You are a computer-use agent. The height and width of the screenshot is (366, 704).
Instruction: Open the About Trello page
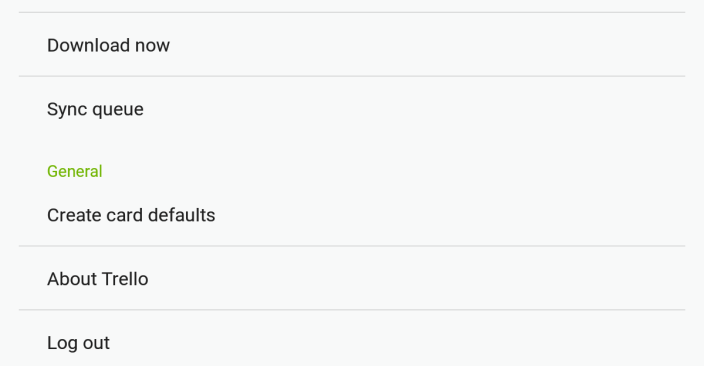coord(352,278)
